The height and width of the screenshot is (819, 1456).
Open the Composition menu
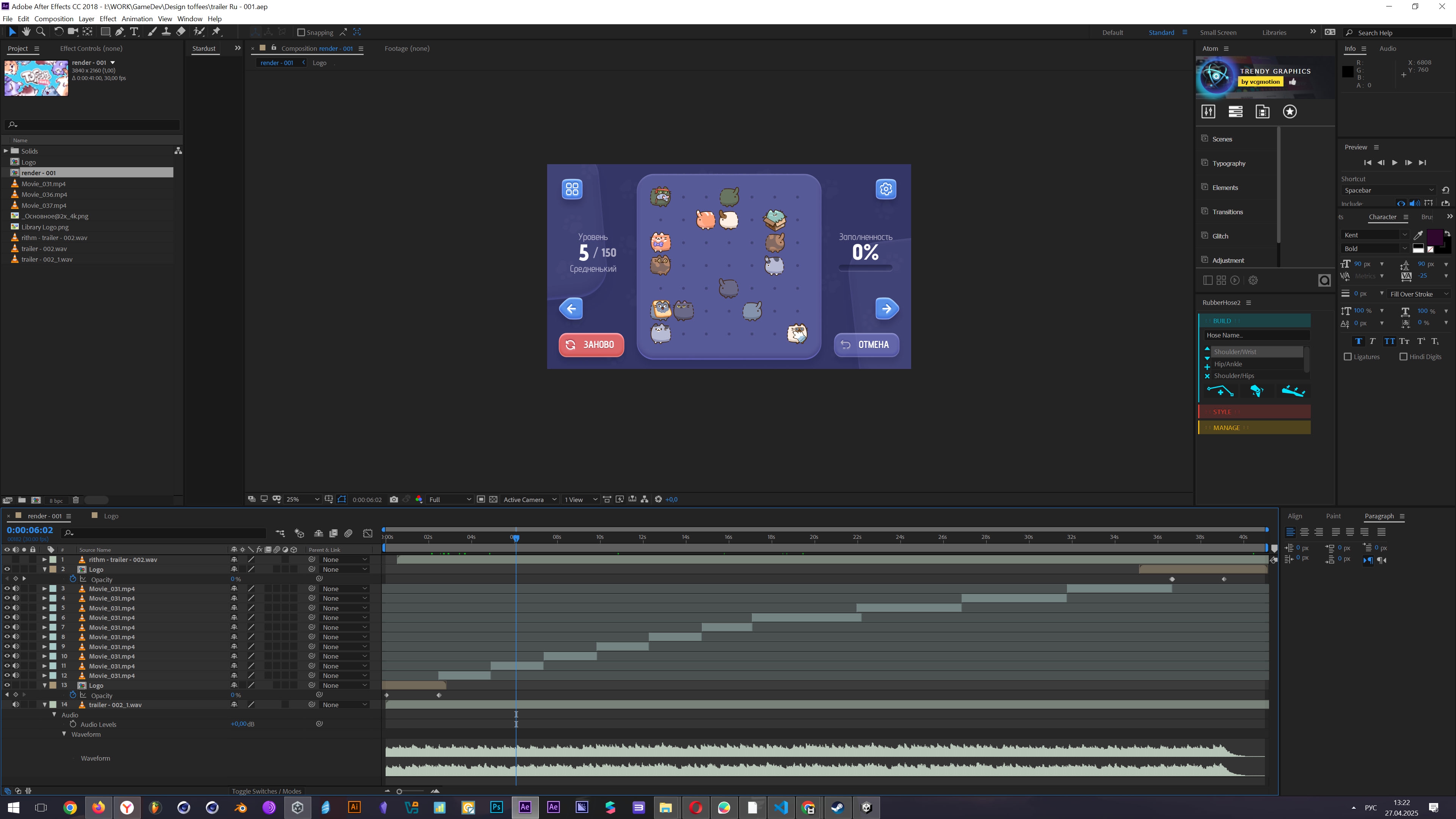point(54,19)
